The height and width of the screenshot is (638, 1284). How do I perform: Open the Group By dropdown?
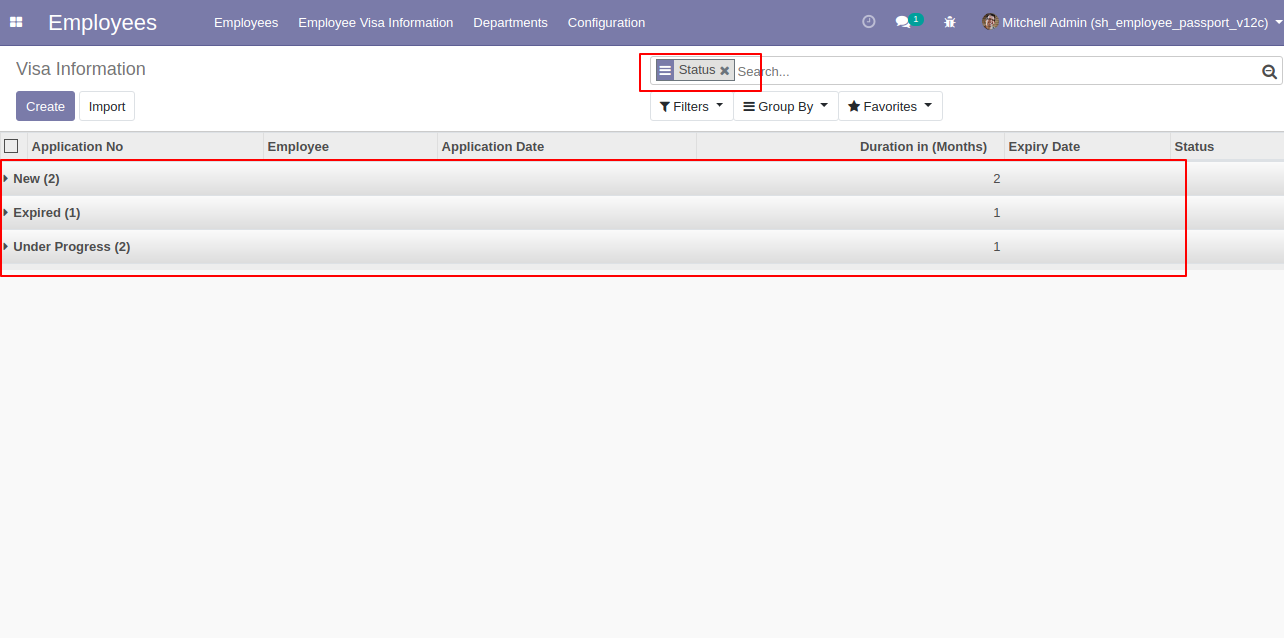(x=785, y=106)
